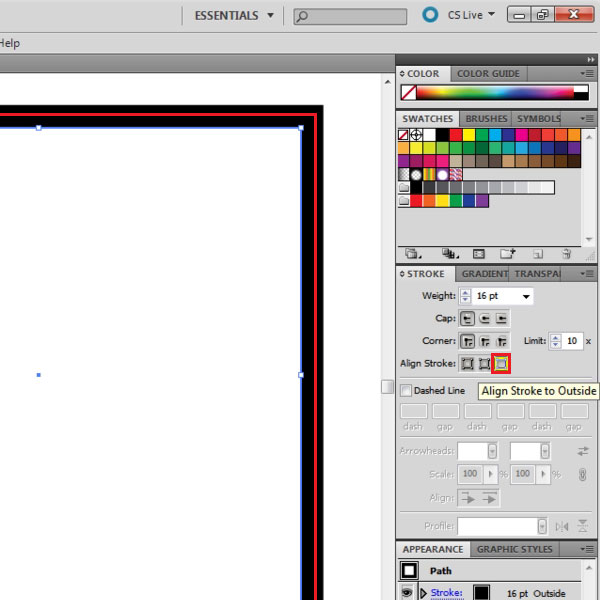Click the Stroke link in Appearance panel
The image size is (600, 600).
(447, 593)
